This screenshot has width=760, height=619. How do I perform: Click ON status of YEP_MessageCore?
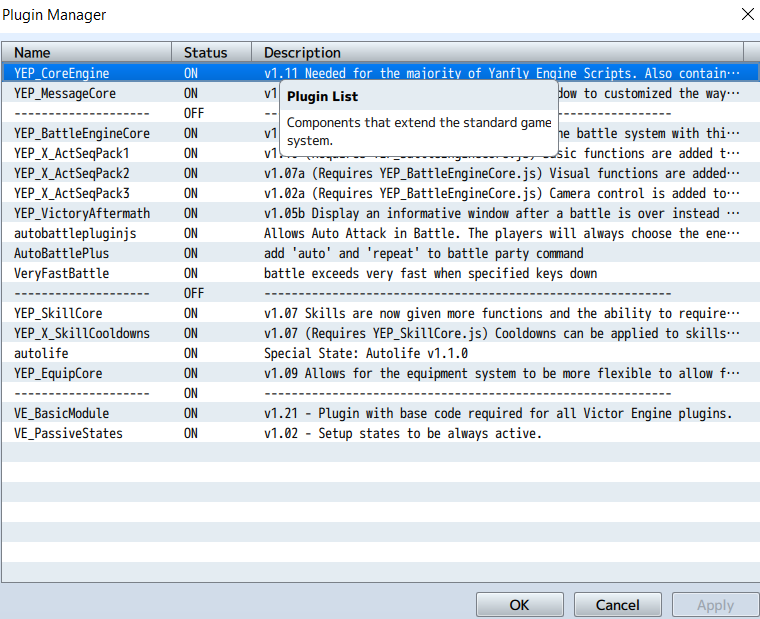click(191, 93)
